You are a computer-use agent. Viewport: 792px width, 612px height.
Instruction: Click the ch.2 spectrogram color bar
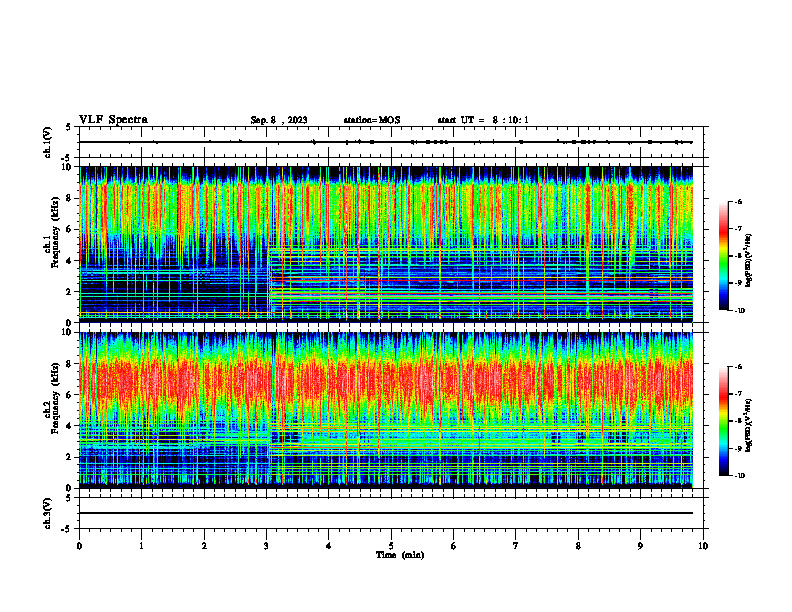(x=723, y=421)
